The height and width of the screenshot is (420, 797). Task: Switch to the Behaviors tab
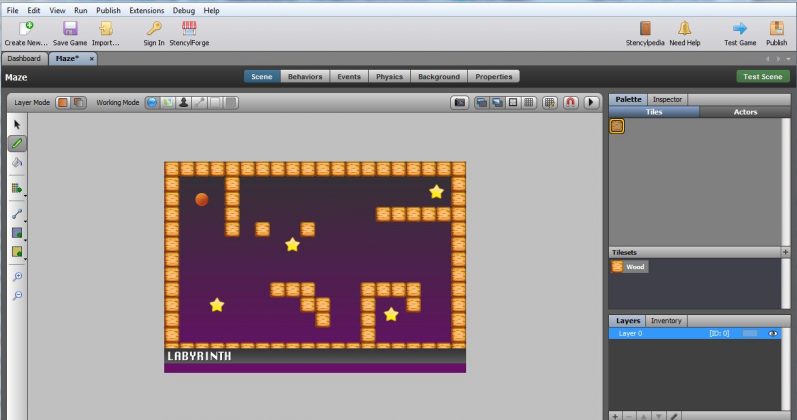point(305,77)
